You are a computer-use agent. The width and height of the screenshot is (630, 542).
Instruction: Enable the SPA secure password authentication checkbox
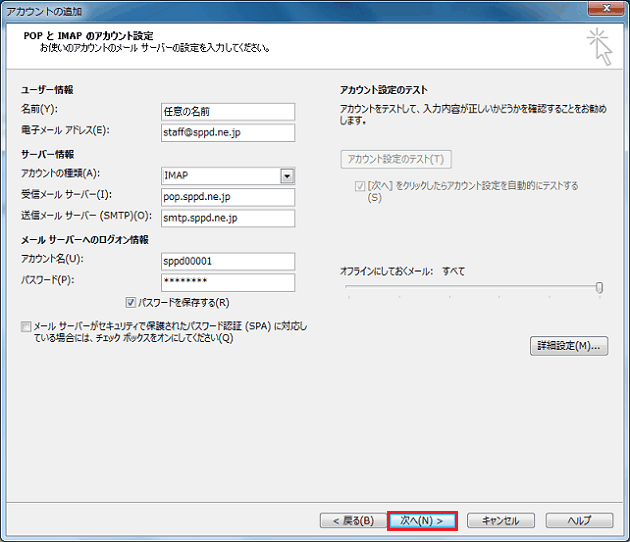(x=25, y=326)
